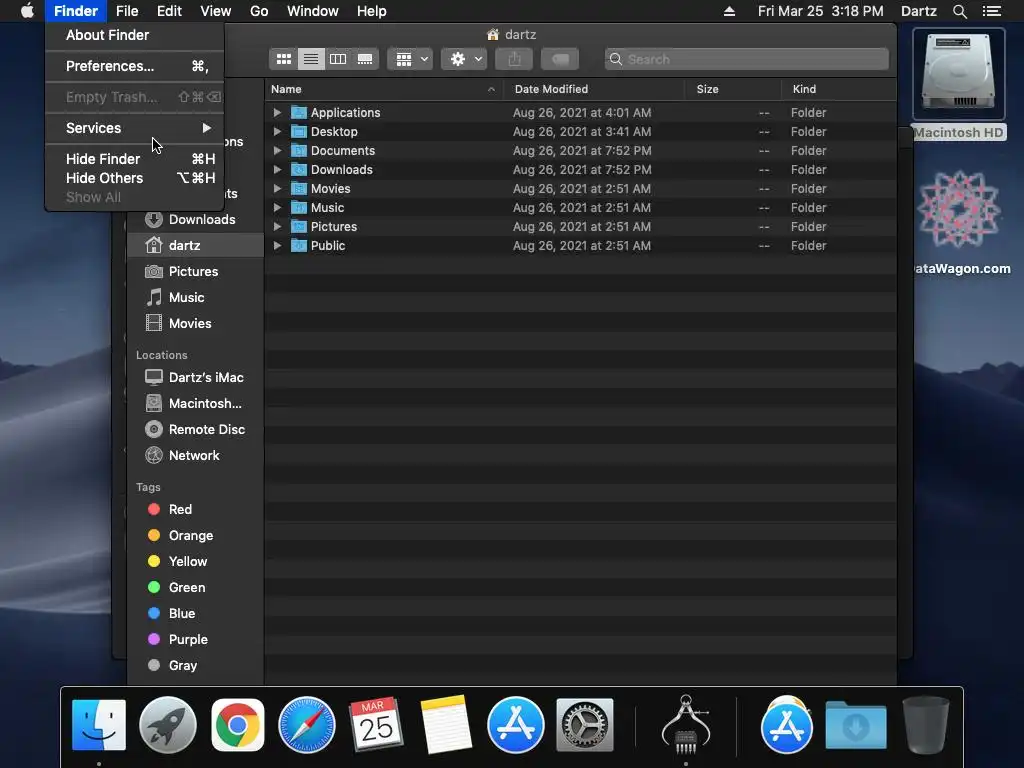
Task: Click the Edit Tags toolbar button
Action: click(x=560, y=59)
